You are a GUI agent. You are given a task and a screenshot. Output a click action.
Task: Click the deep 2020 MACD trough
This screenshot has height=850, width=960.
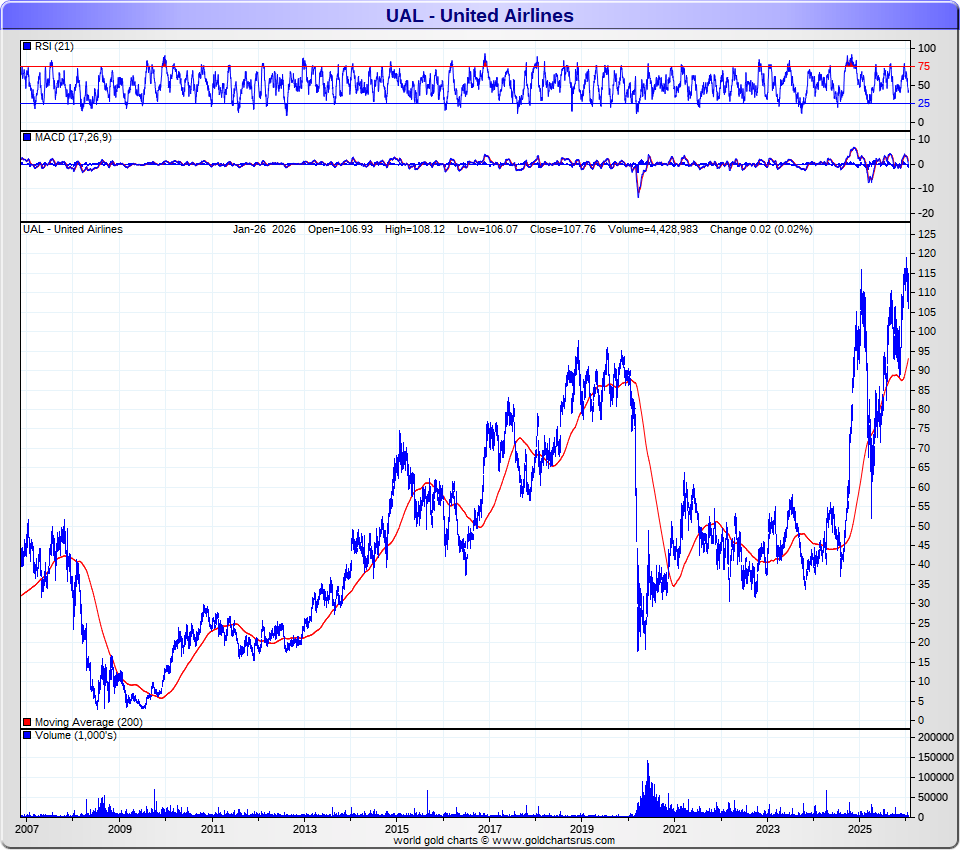click(x=639, y=195)
